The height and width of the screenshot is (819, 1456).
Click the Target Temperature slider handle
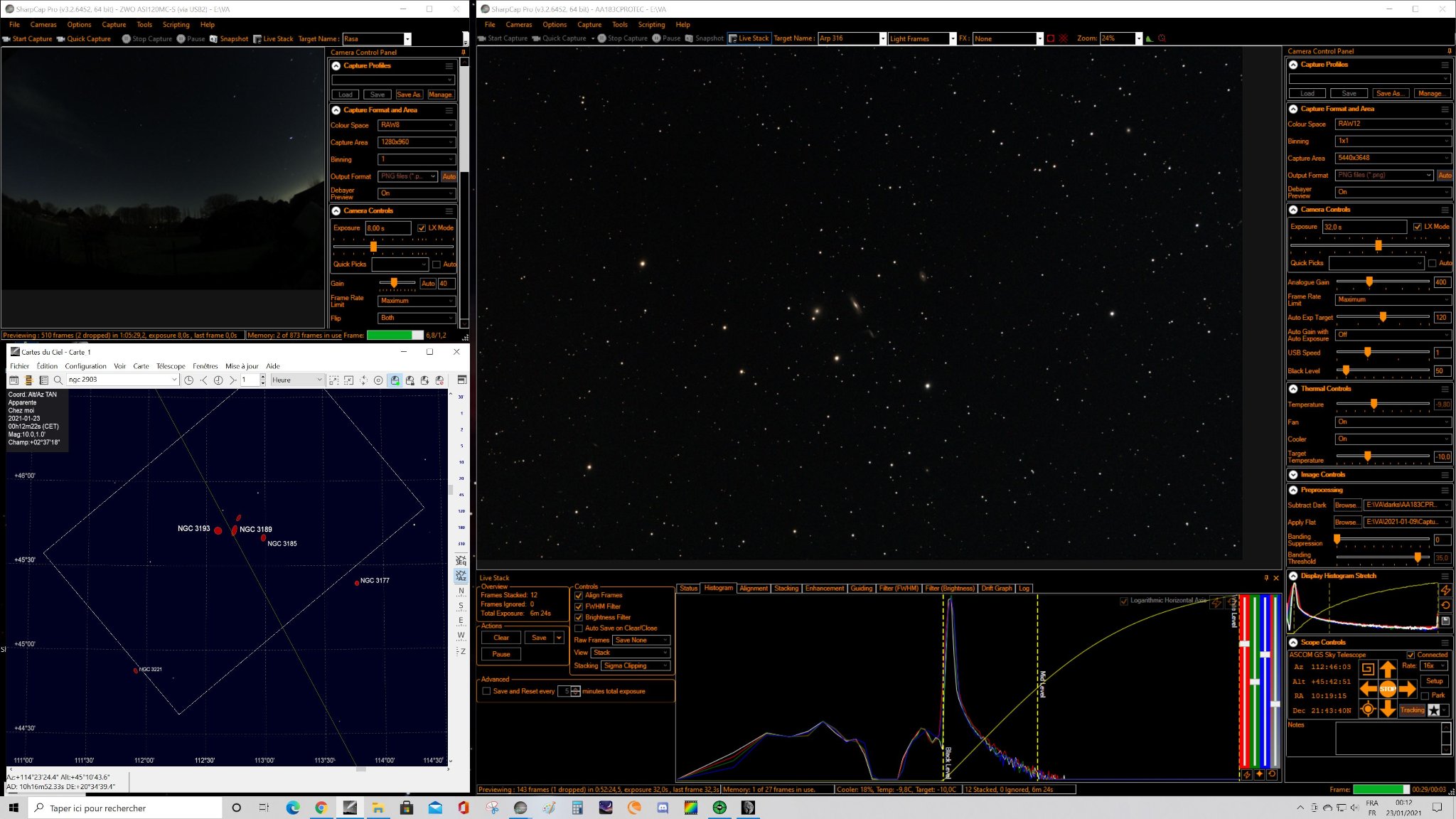tap(1367, 456)
